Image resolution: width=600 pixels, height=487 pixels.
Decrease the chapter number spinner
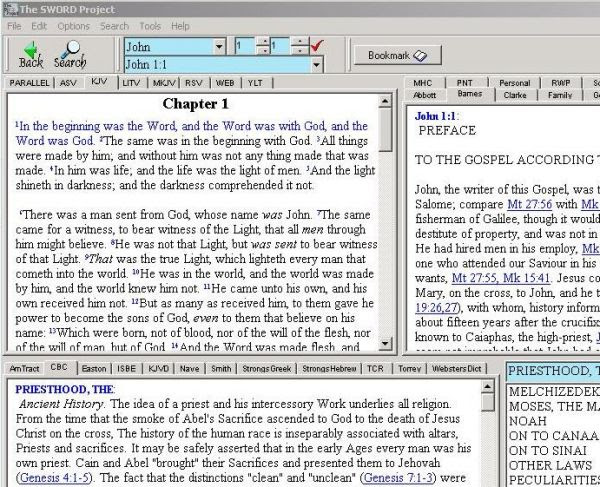(x=263, y=50)
